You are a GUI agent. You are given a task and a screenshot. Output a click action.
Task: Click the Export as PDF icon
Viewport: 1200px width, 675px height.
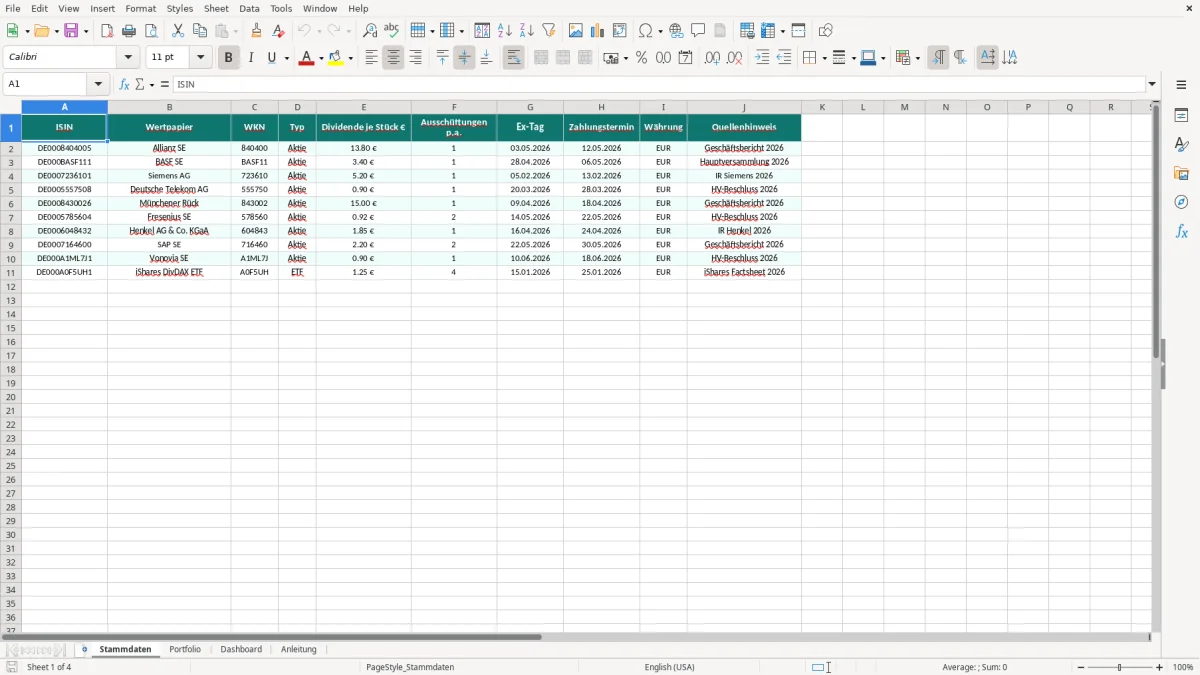(107, 31)
